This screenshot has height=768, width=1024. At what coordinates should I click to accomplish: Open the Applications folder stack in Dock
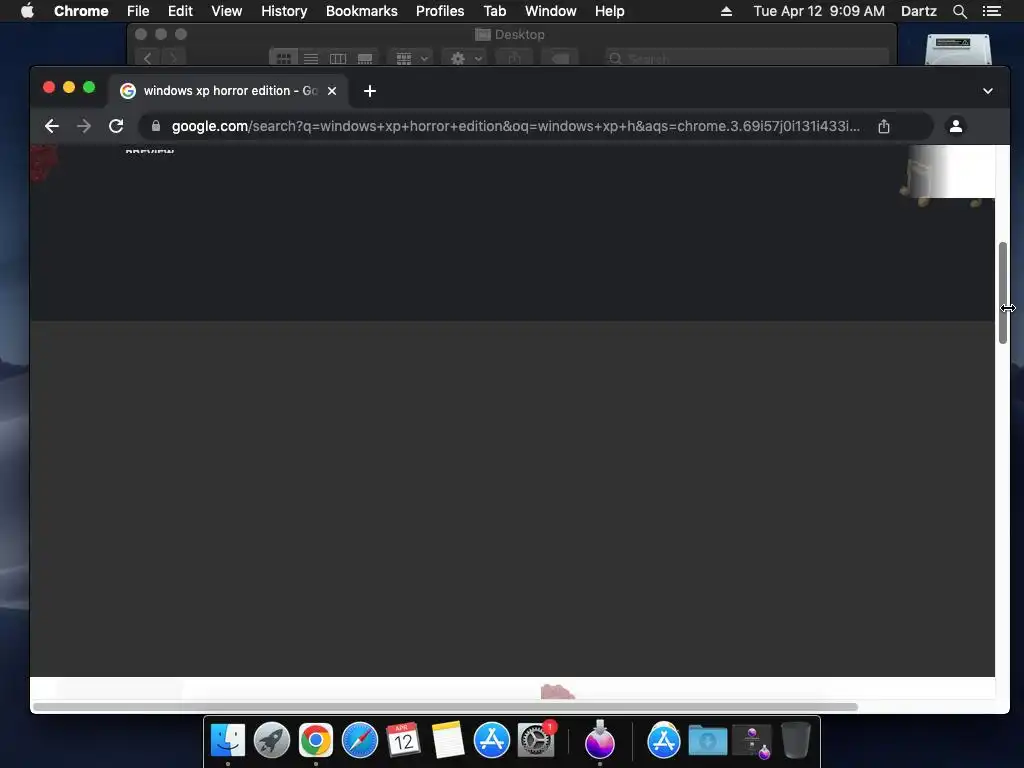pos(664,740)
